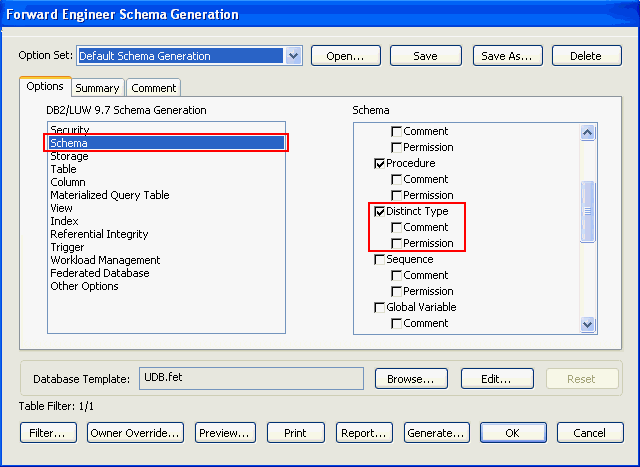This screenshot has width=640, height=467.
Task: Select Referential Integrity in category list
Action: pos(99,234)
